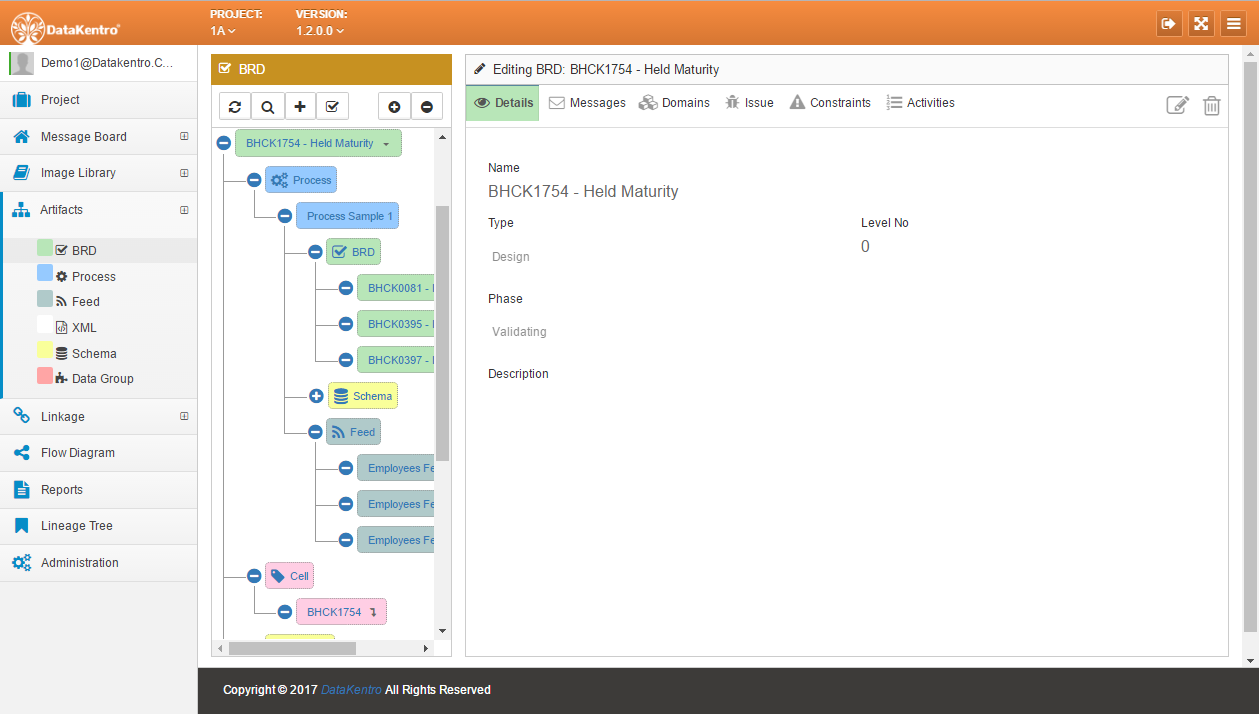Open the Project 1A dropdown

[223, 31]
